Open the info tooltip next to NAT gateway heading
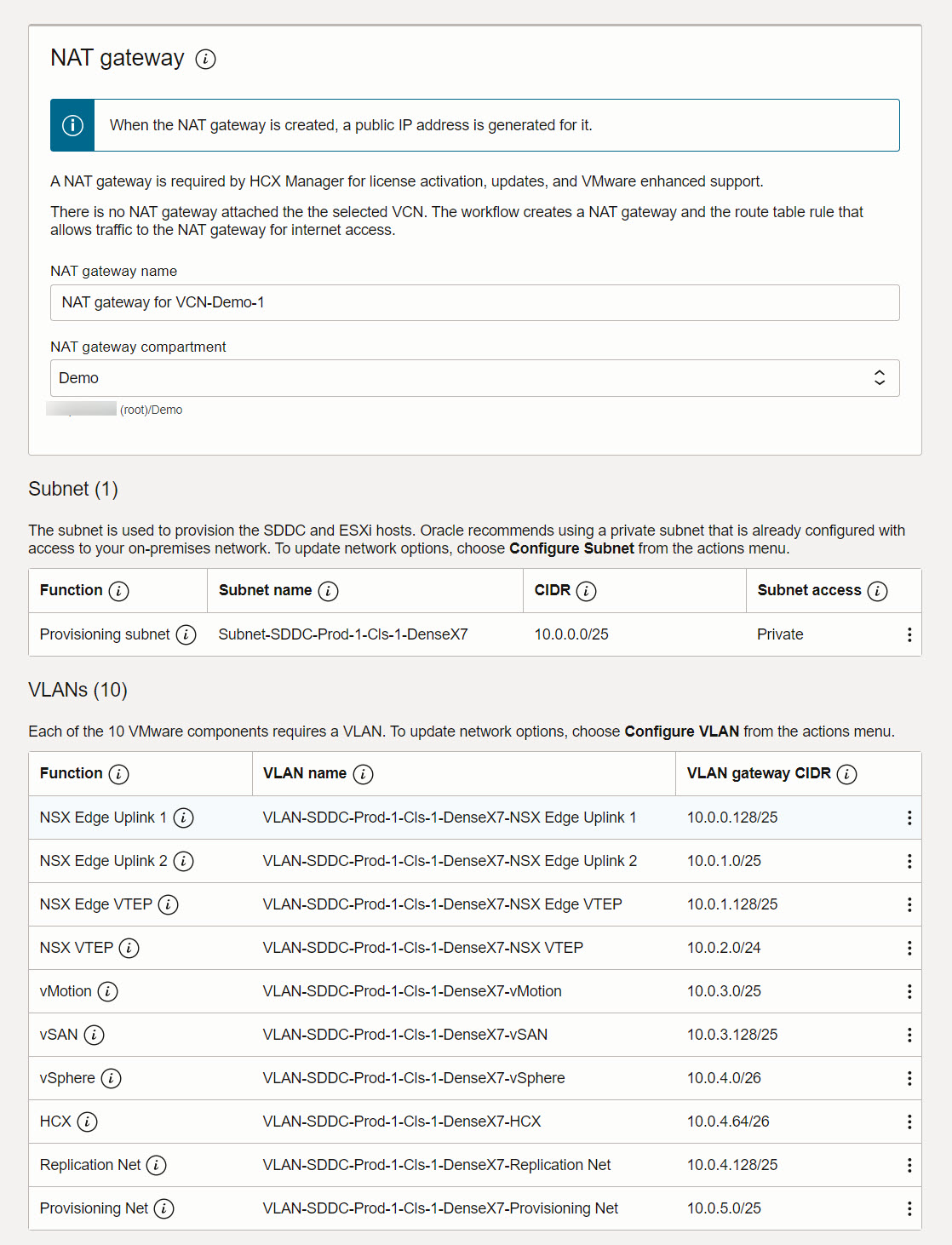Viewport: 952px width, 1245px height. (204, 60)
